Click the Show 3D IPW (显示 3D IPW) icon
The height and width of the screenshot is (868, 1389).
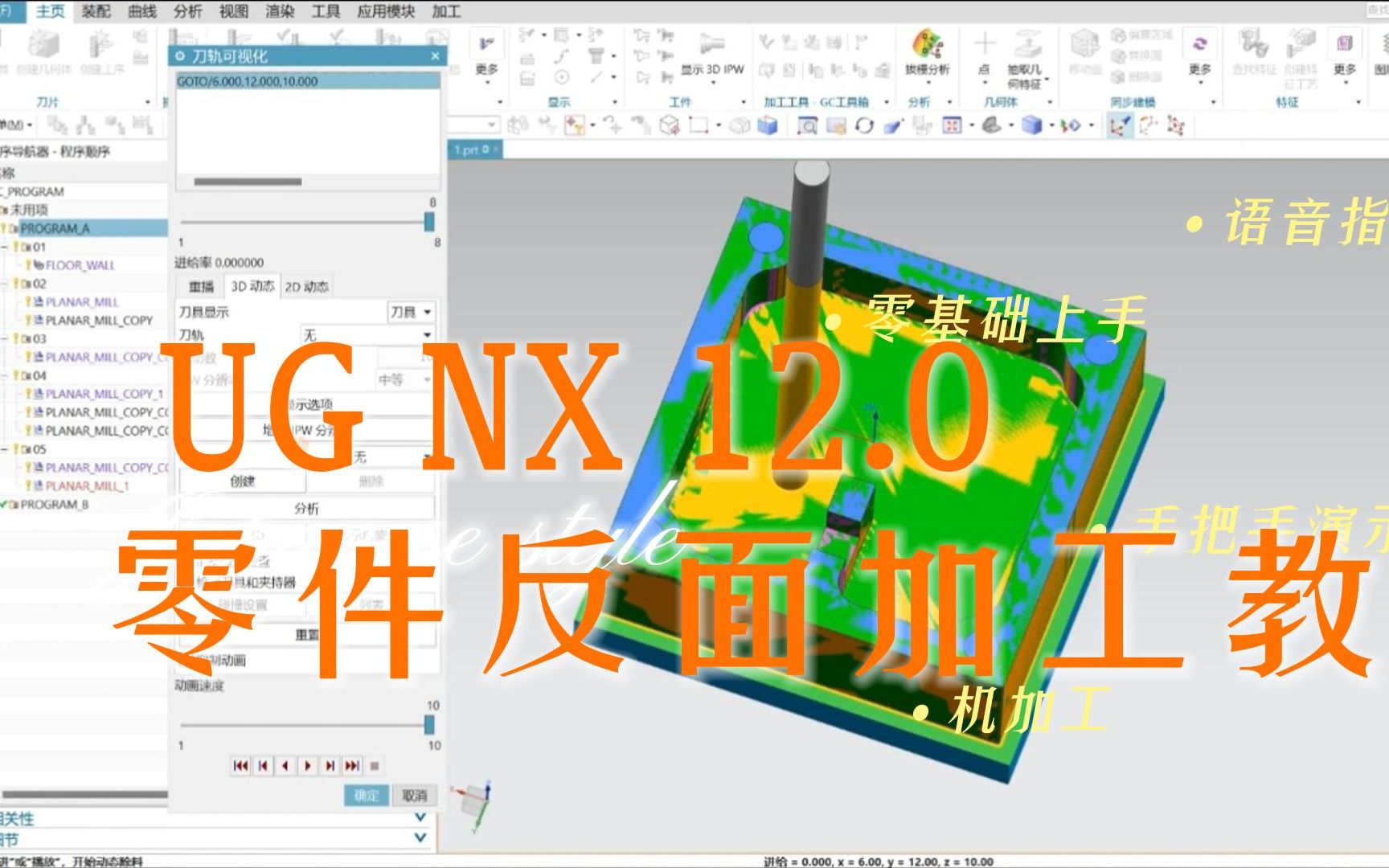tap(712, 43)
